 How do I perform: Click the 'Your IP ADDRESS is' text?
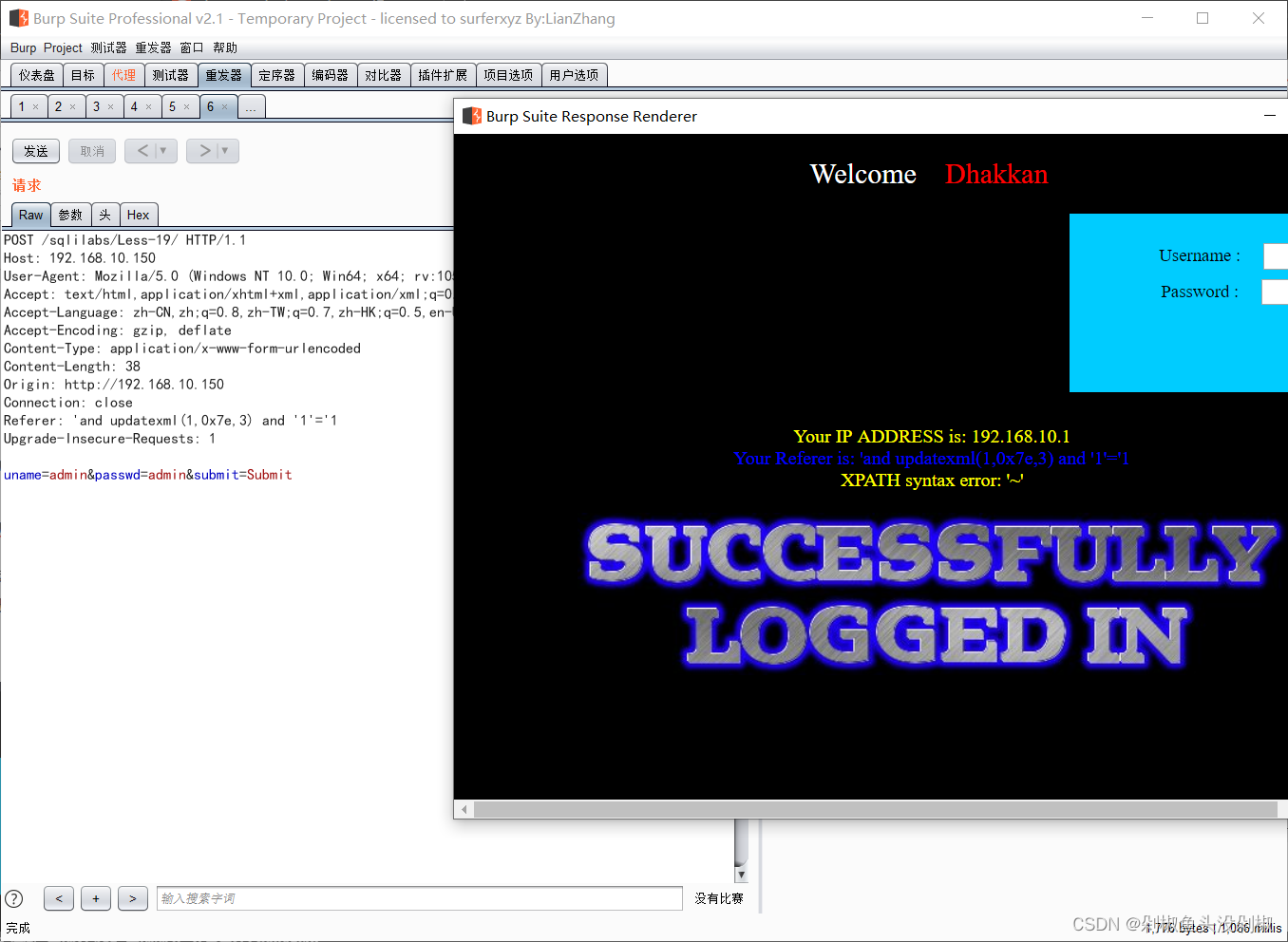point(932,437)
